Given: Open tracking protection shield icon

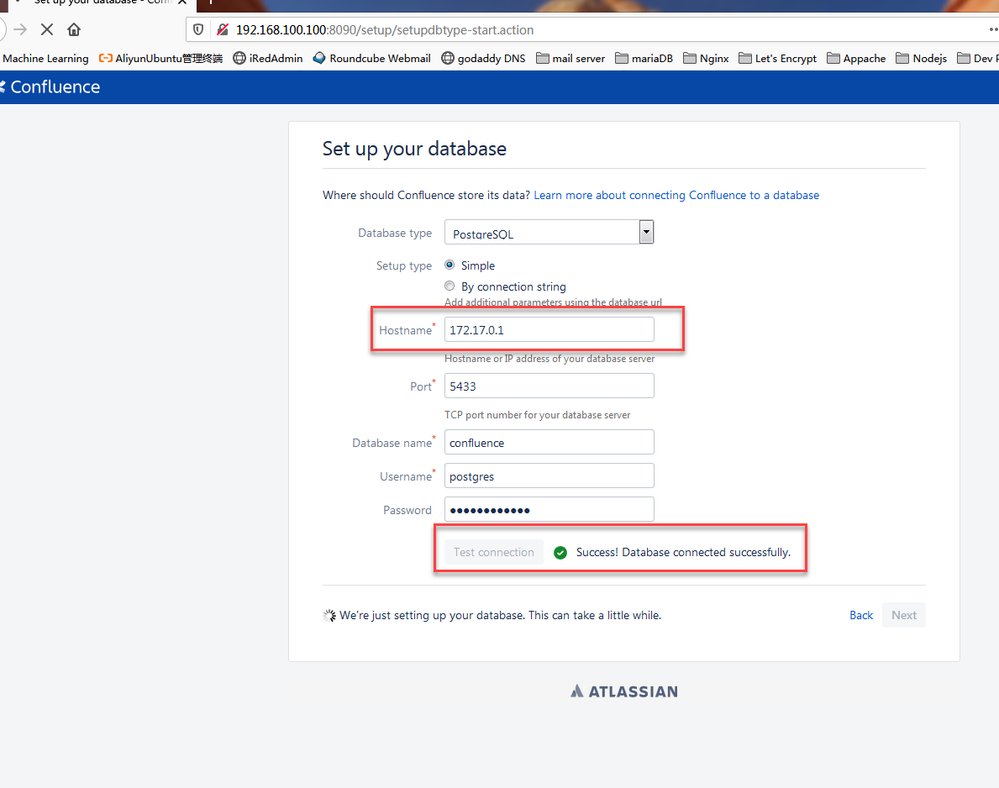Looking at the screenshot, I should coord(198,29).
